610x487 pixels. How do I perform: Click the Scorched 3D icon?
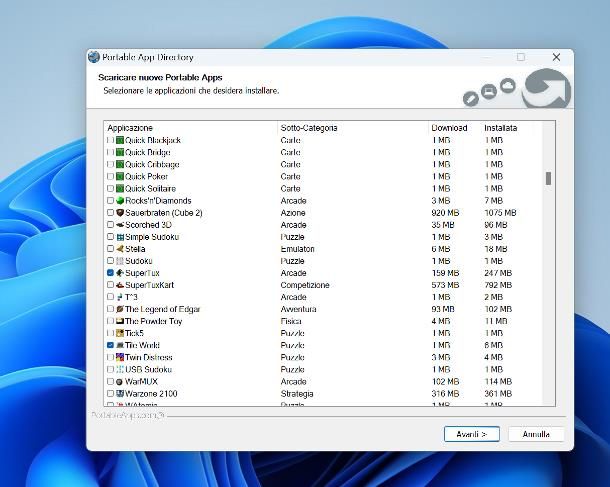pos(120,225)
